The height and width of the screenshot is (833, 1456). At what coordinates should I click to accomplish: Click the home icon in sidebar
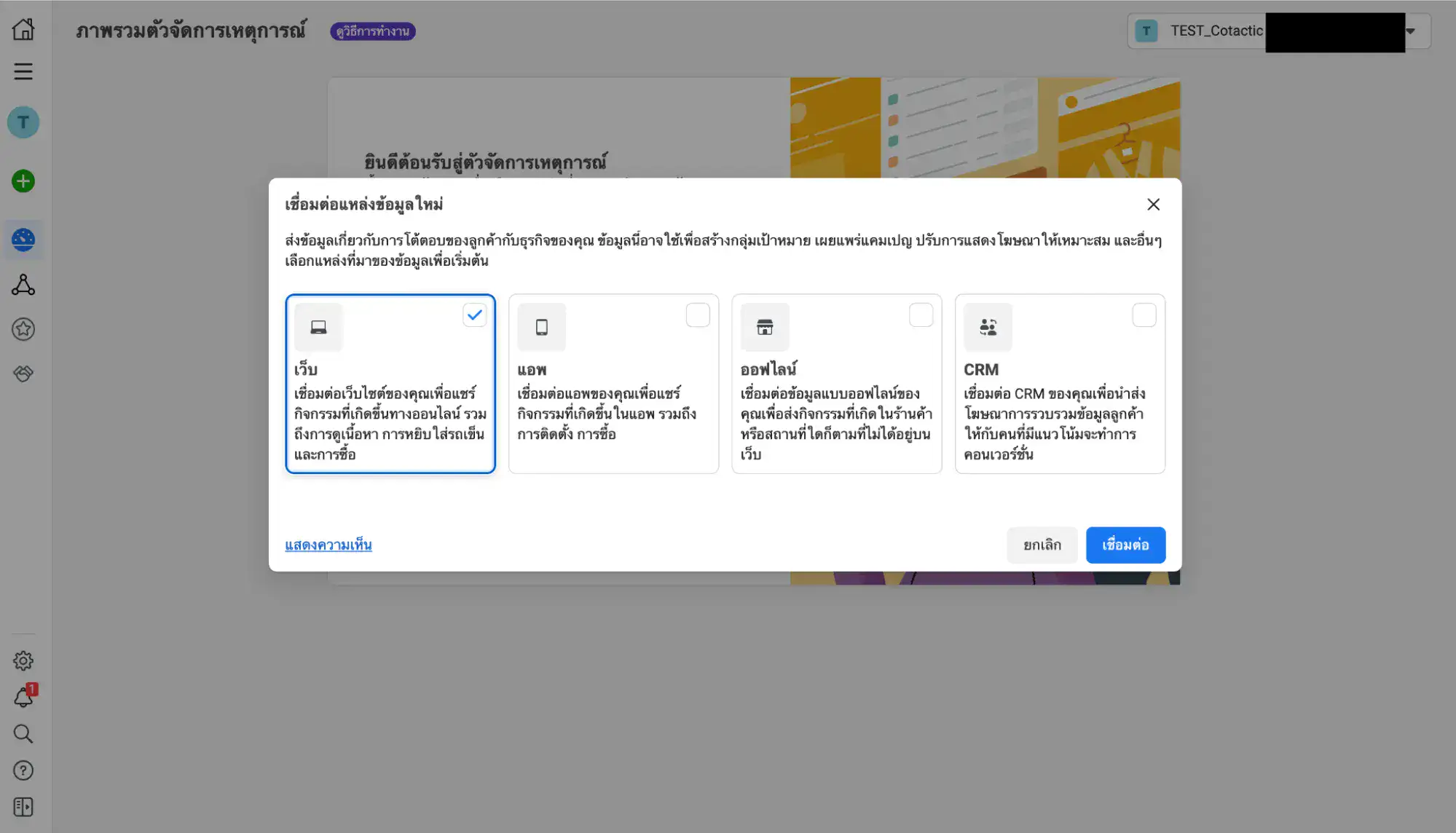point(23,30)
